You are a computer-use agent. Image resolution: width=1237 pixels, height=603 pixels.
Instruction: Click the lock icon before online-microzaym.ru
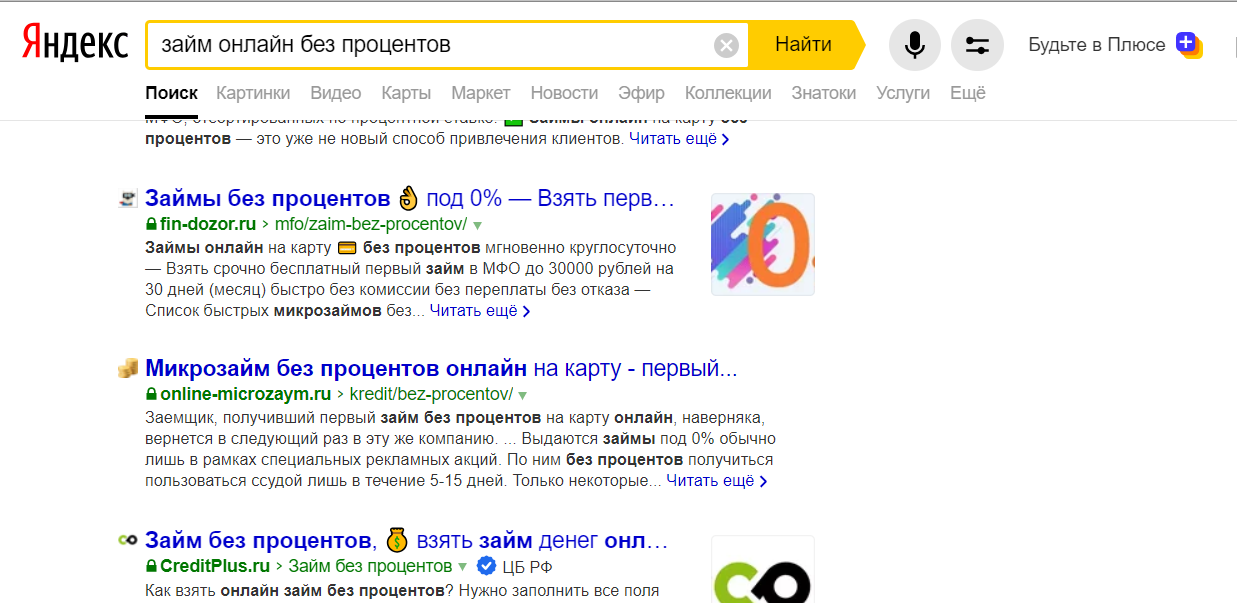(151, 394)
